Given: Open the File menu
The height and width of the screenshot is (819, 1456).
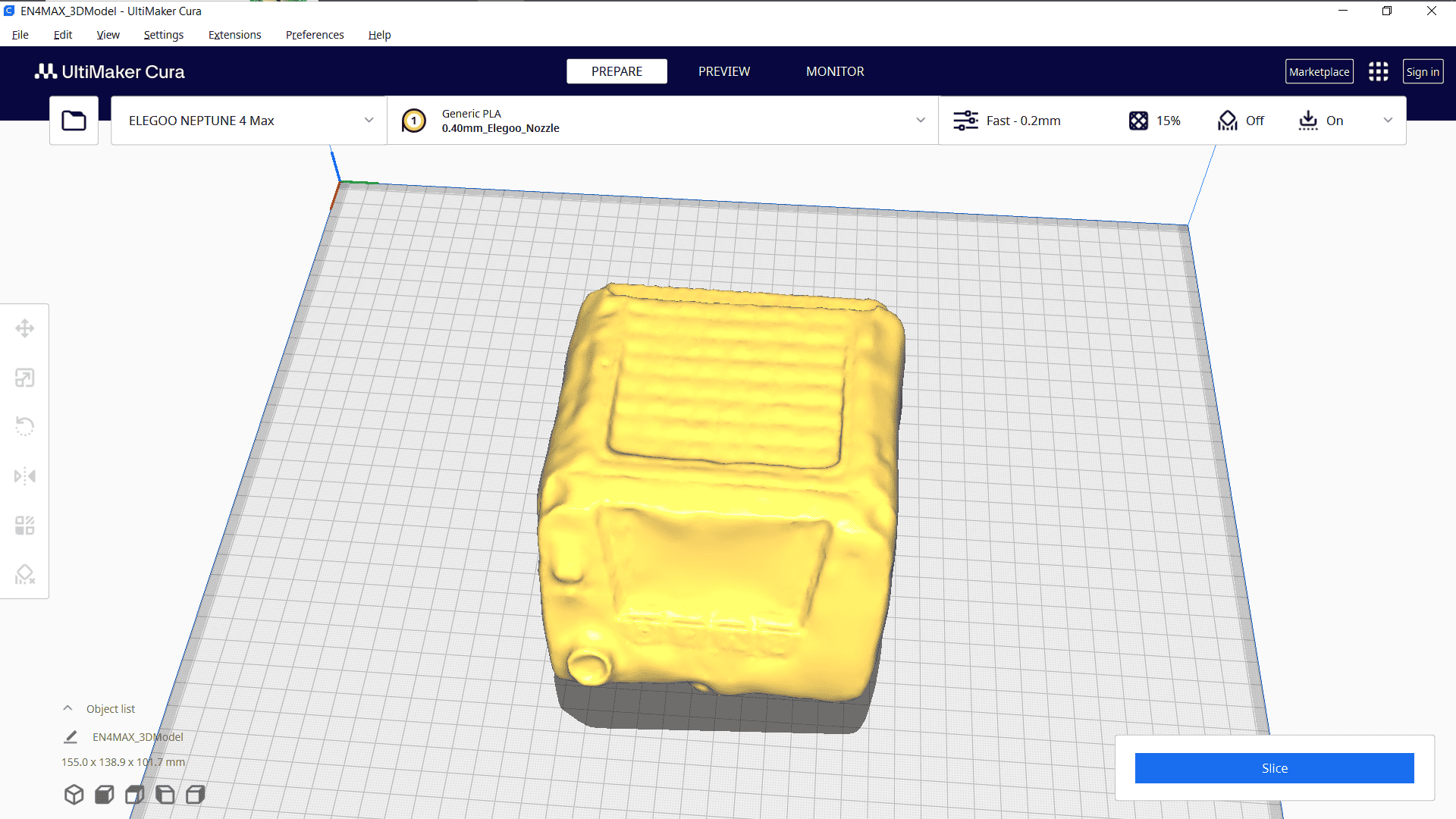Looking at the screenshot, I should (x=20, y=35).
